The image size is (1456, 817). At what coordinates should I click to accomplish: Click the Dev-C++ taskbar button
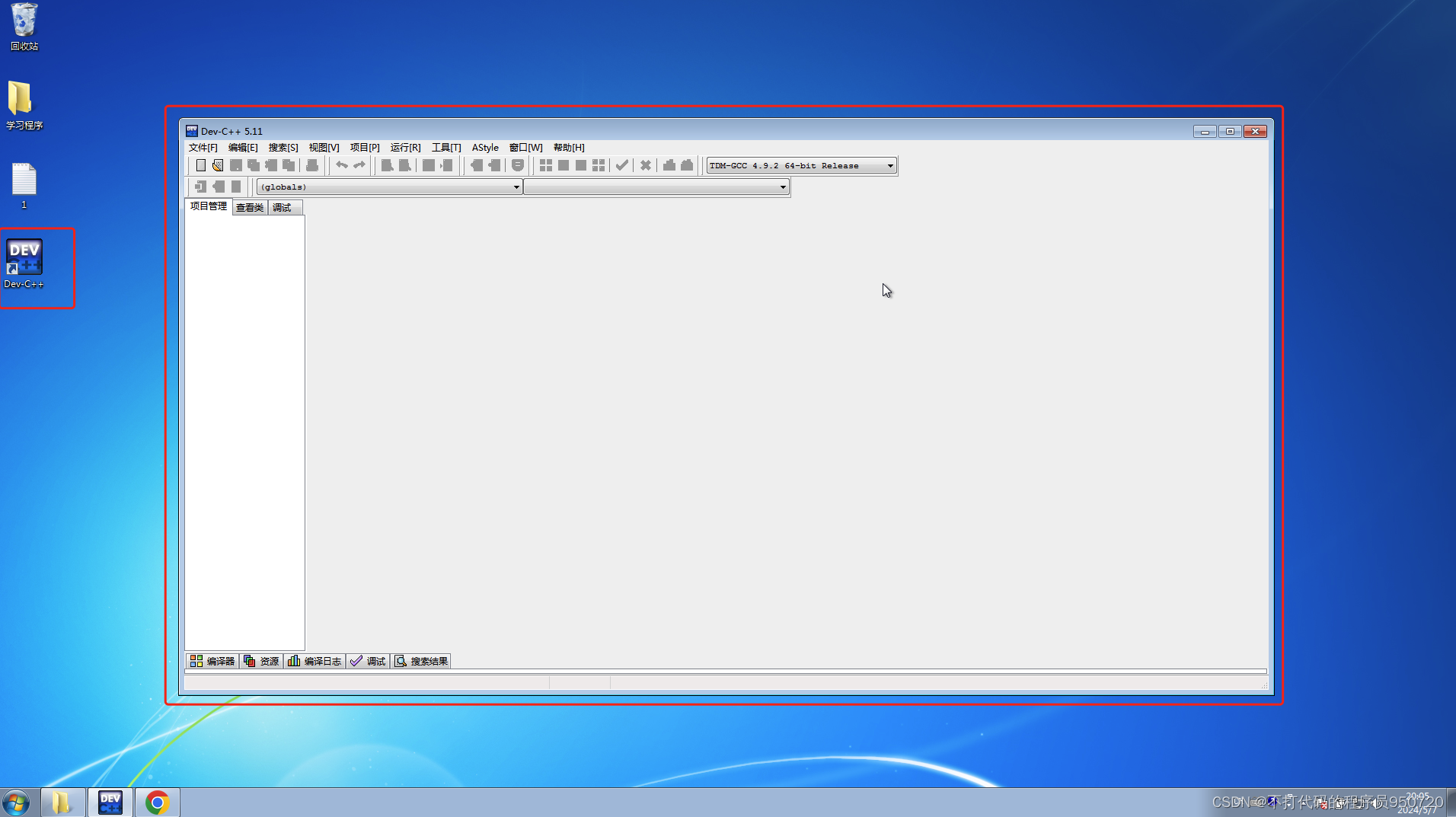coord(110,803)
